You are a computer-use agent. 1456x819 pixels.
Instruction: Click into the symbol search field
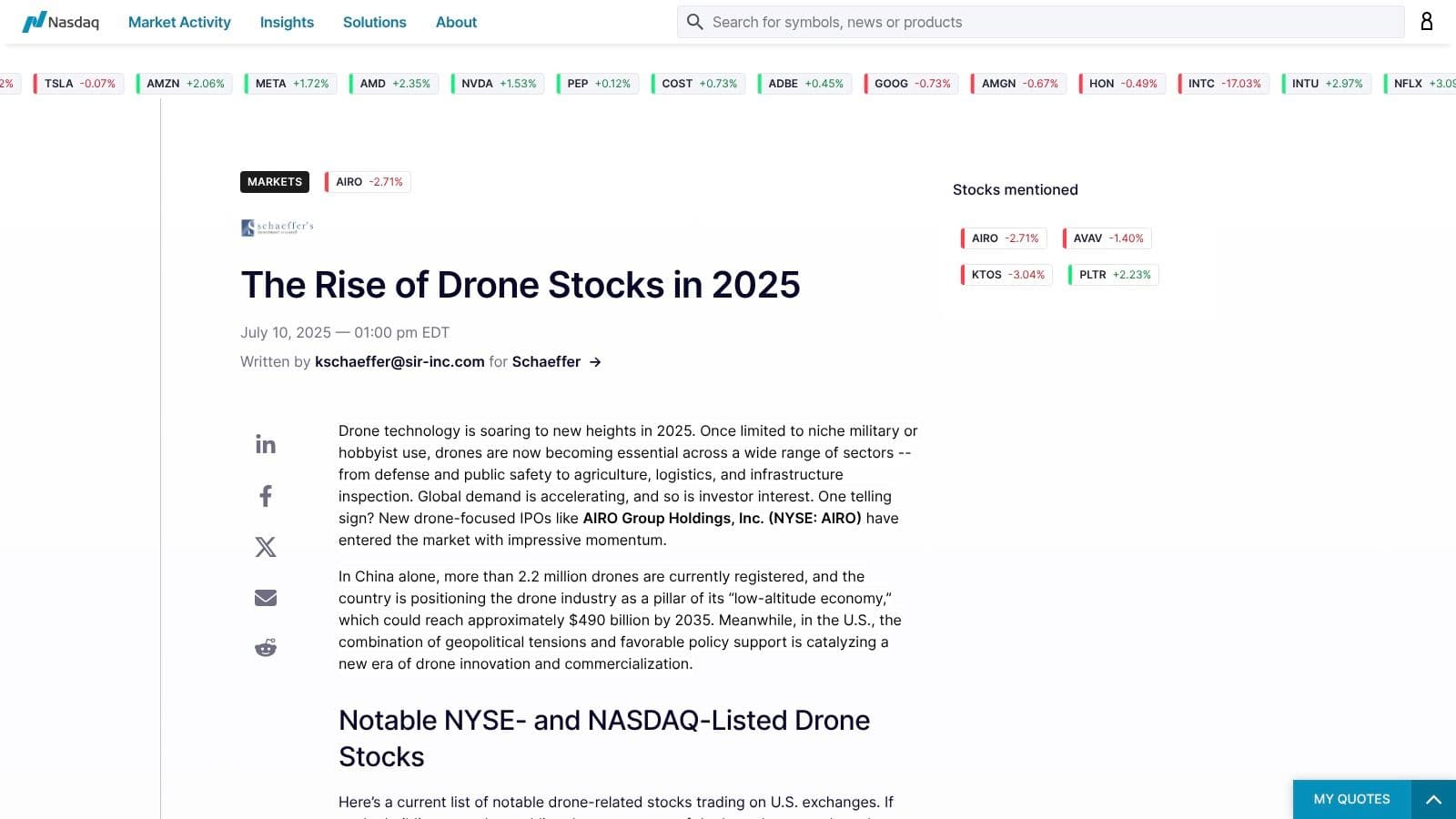pyautogui.click(x=1046, y=22)
